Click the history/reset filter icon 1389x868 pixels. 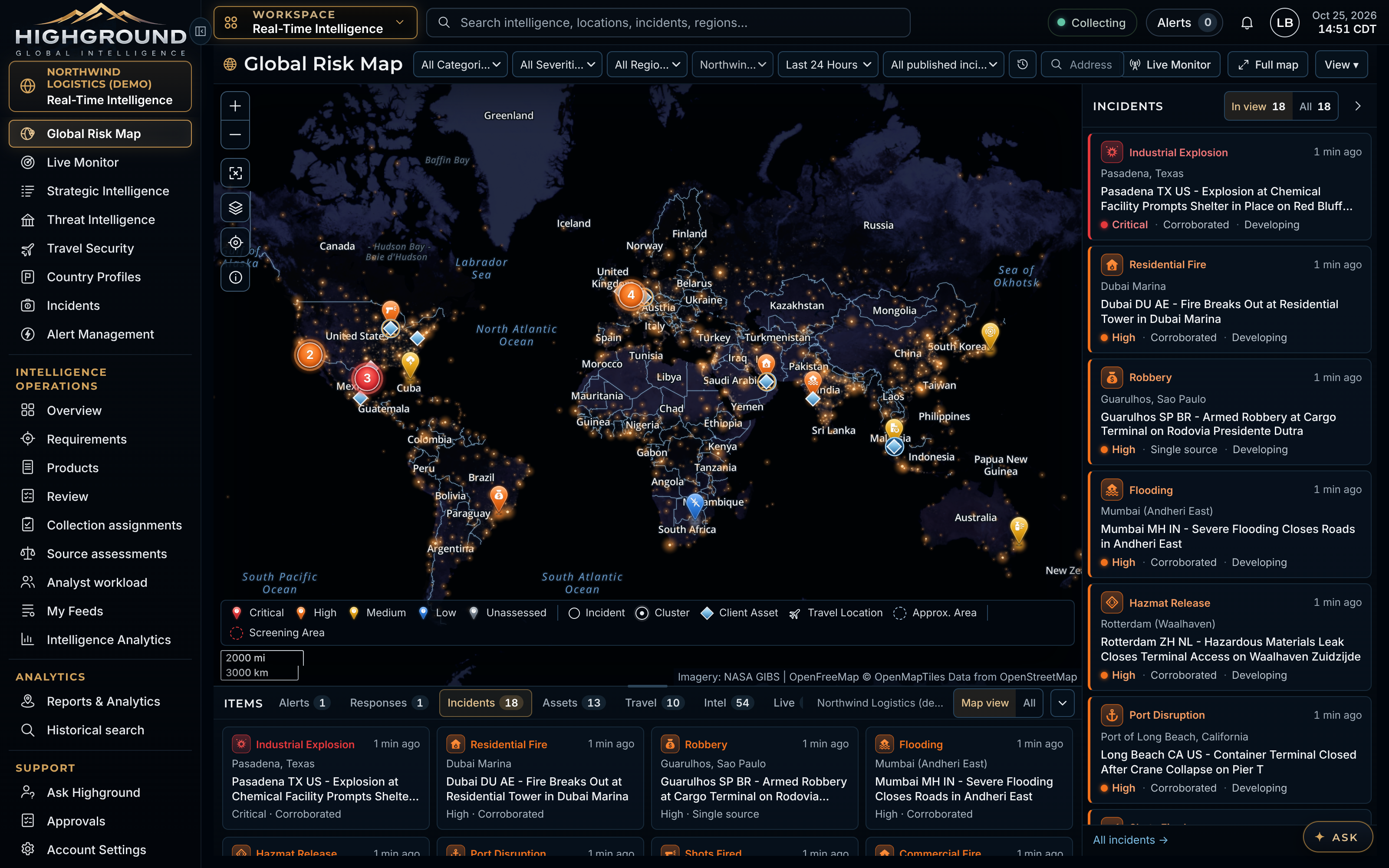(1022, 64)
